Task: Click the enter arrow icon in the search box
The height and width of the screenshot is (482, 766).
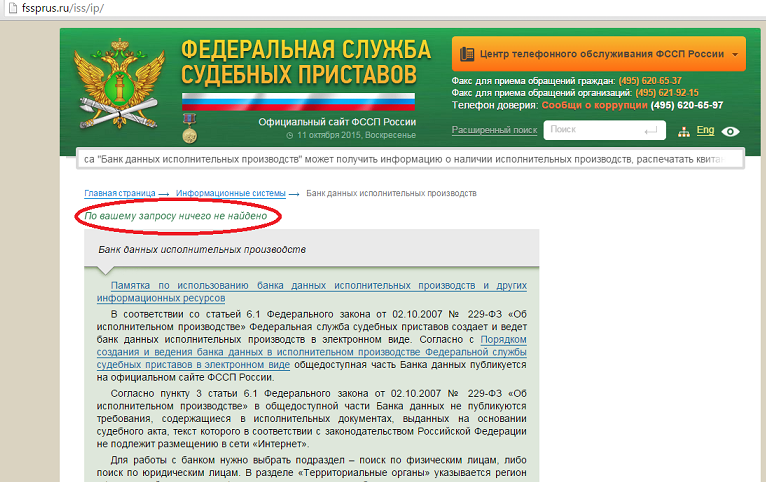Action: pos(651,130)
